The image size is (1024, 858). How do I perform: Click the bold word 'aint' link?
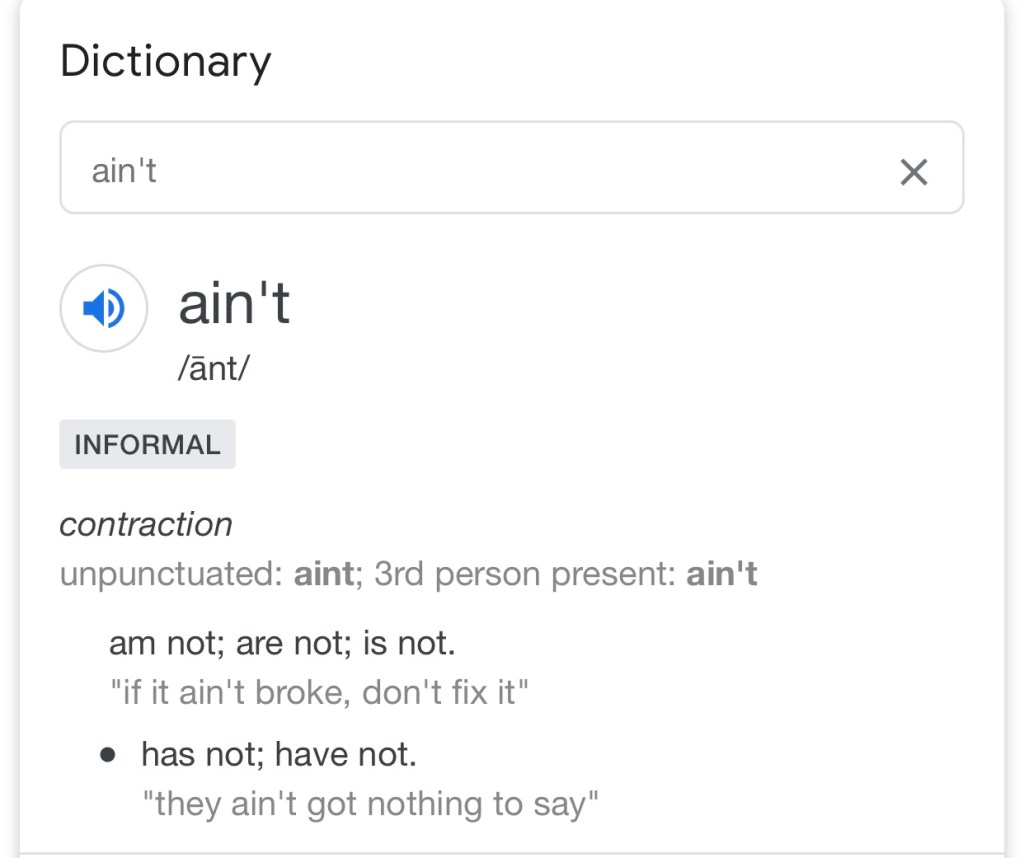[x=319, y=574]
